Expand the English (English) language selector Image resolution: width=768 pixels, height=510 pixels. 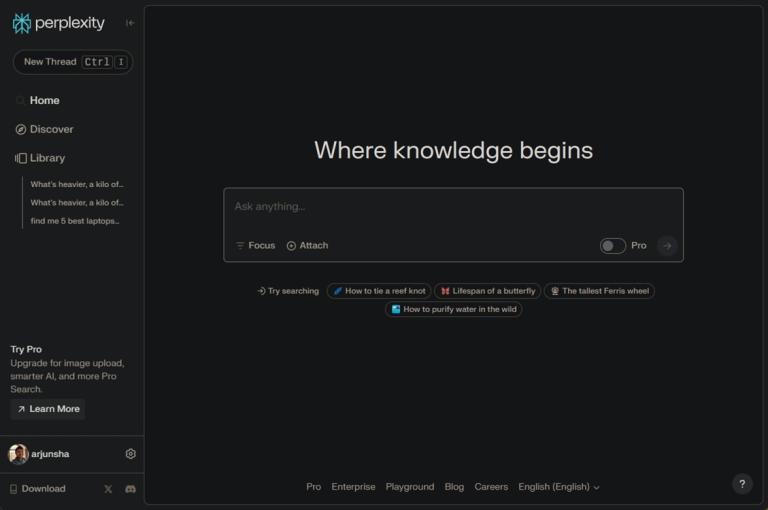pyautogui.click(x=558, y=487)
